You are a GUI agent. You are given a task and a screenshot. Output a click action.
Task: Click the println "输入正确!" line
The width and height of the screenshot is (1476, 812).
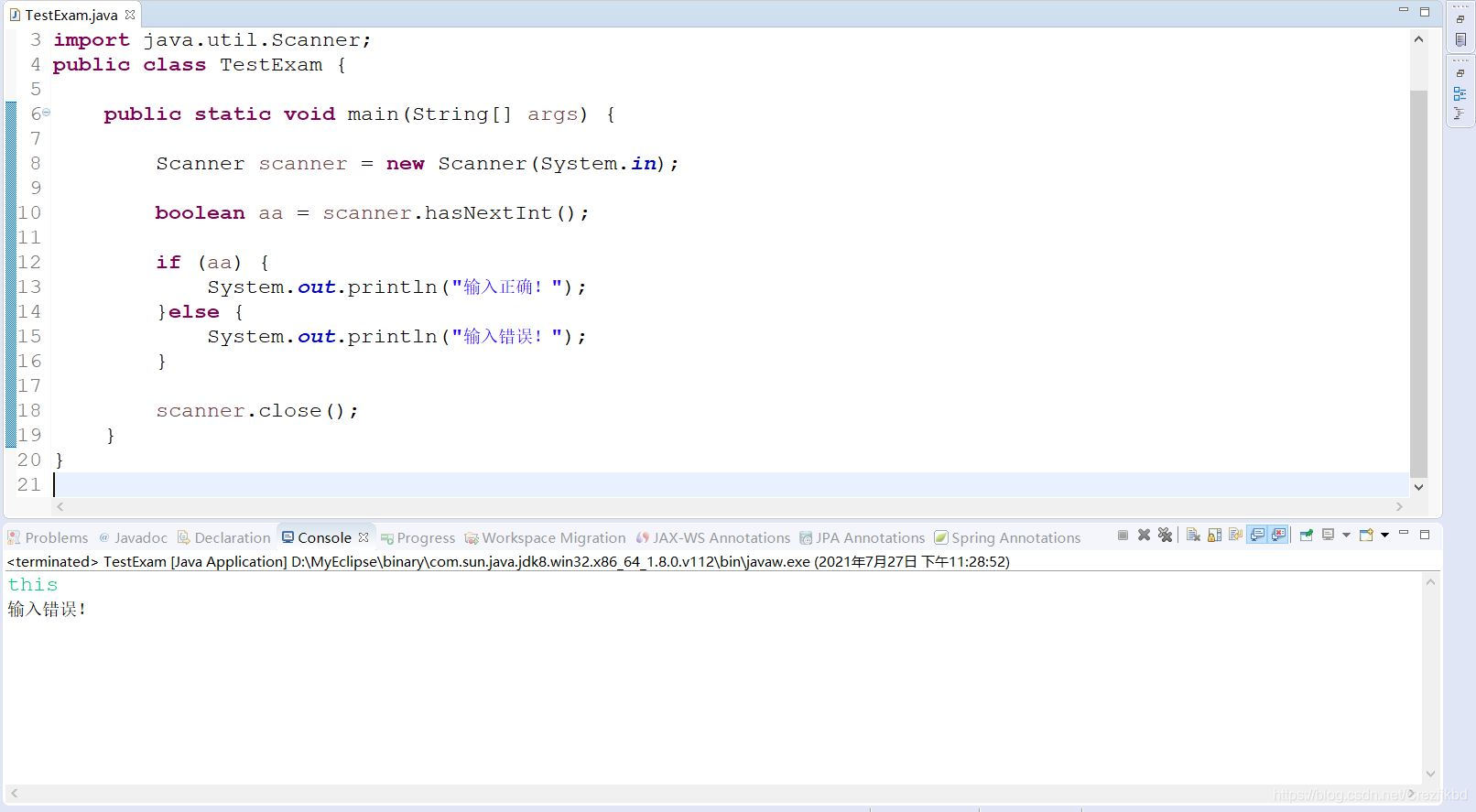pyautogui.click(x=396, y=287)
